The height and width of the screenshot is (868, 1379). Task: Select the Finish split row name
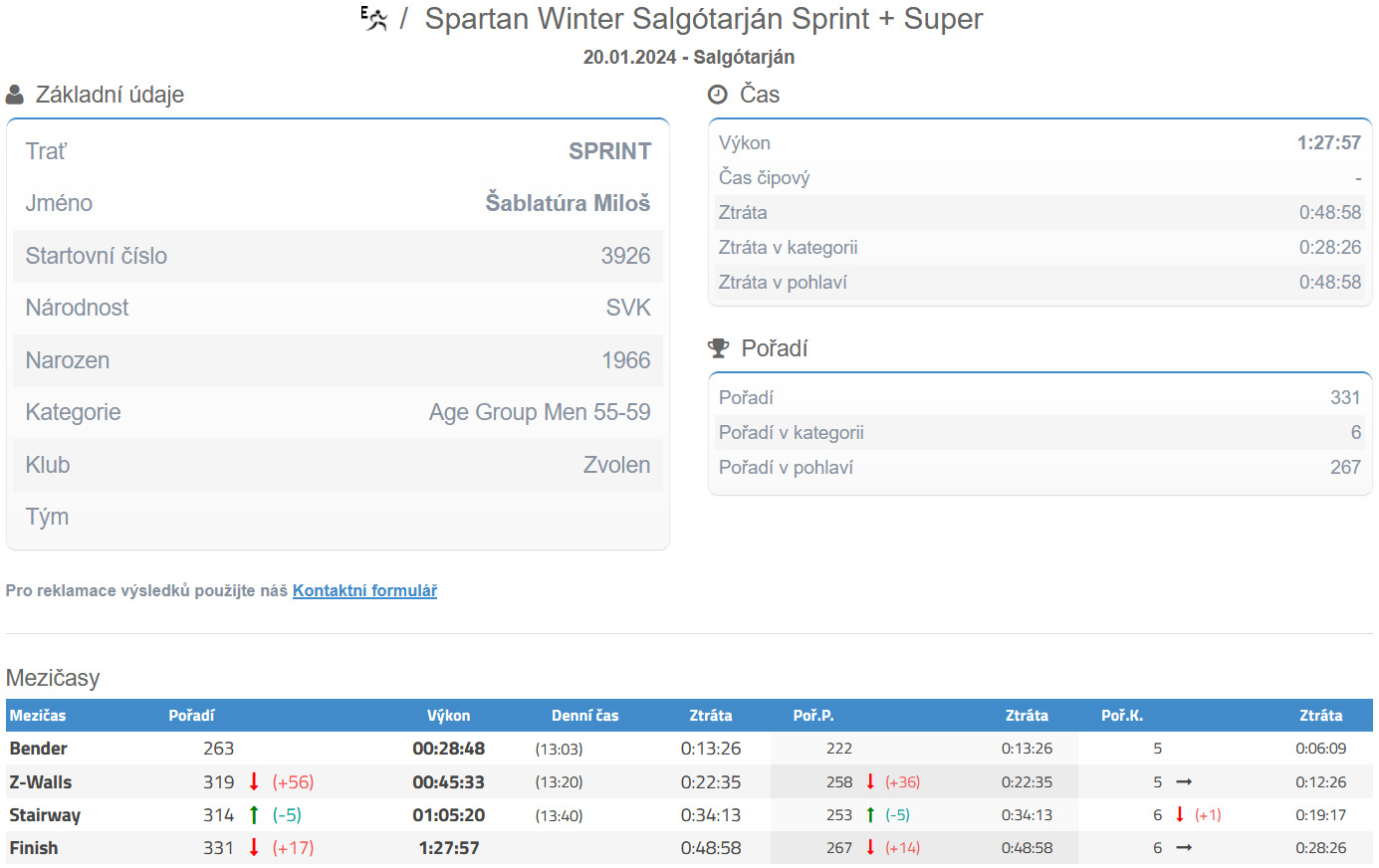pos(34,847)
